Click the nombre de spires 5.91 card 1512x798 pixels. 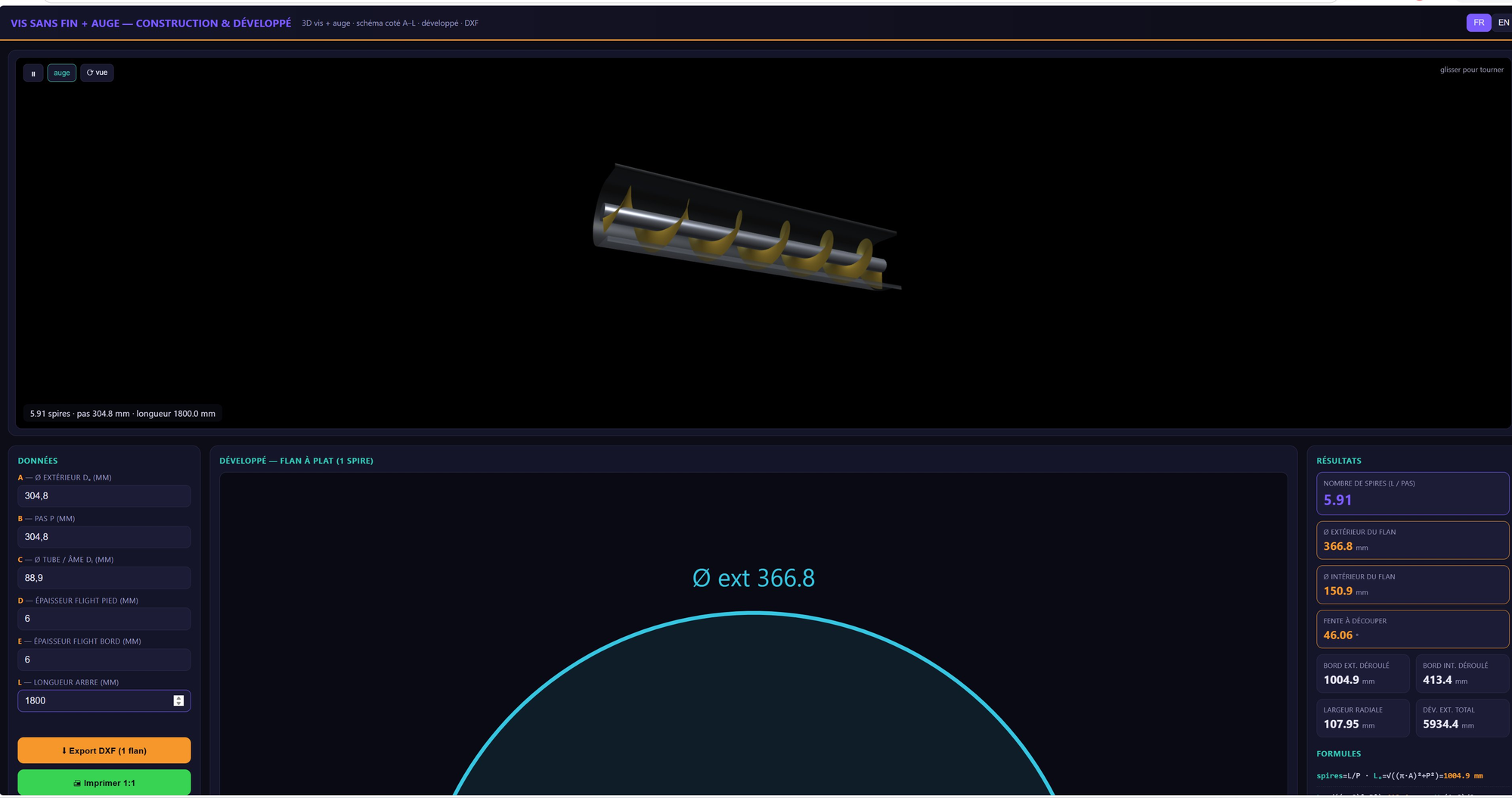click(x=1412, y=494)
